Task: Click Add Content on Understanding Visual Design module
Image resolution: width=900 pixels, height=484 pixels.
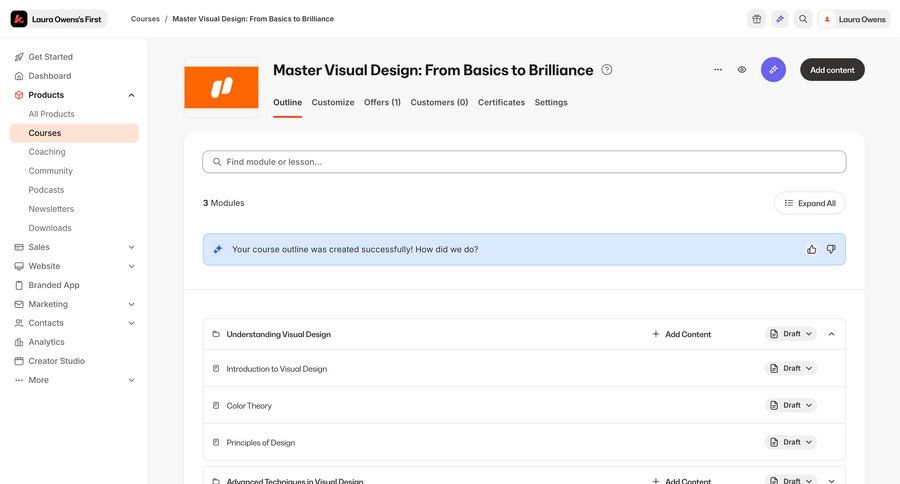Action: tap(681, 334)
